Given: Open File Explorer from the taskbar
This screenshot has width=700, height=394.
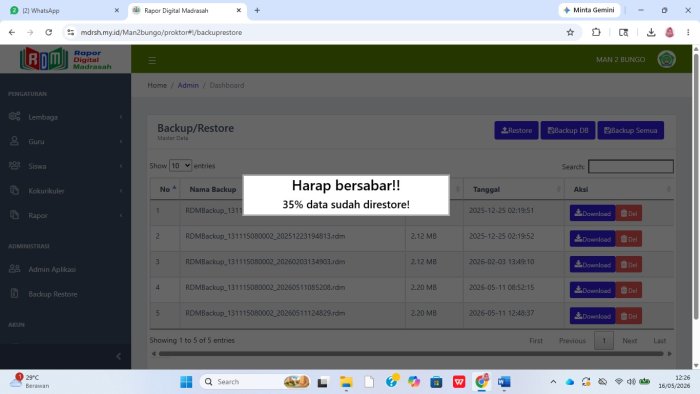Looking at the screenshot, I should coord(346,382).
